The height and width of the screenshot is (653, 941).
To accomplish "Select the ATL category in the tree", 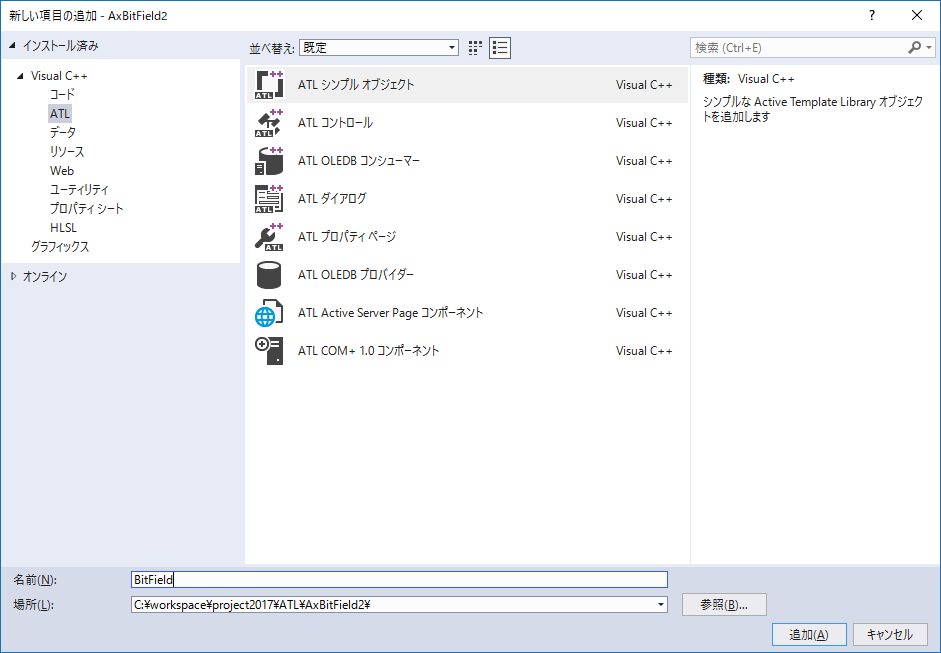I will 58,113.
